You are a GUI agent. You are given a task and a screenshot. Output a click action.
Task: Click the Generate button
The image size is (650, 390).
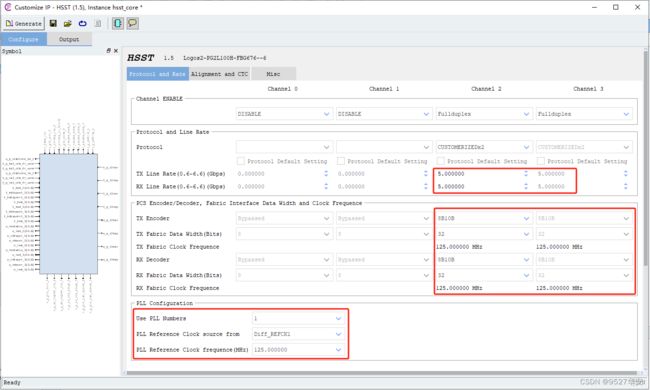point(24,24)
